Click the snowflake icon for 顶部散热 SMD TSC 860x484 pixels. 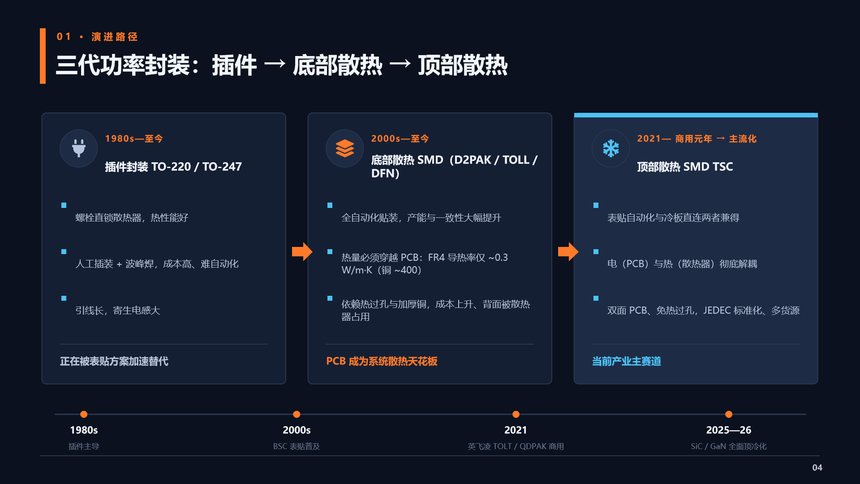pyautogui.click(x=610, y=148)
